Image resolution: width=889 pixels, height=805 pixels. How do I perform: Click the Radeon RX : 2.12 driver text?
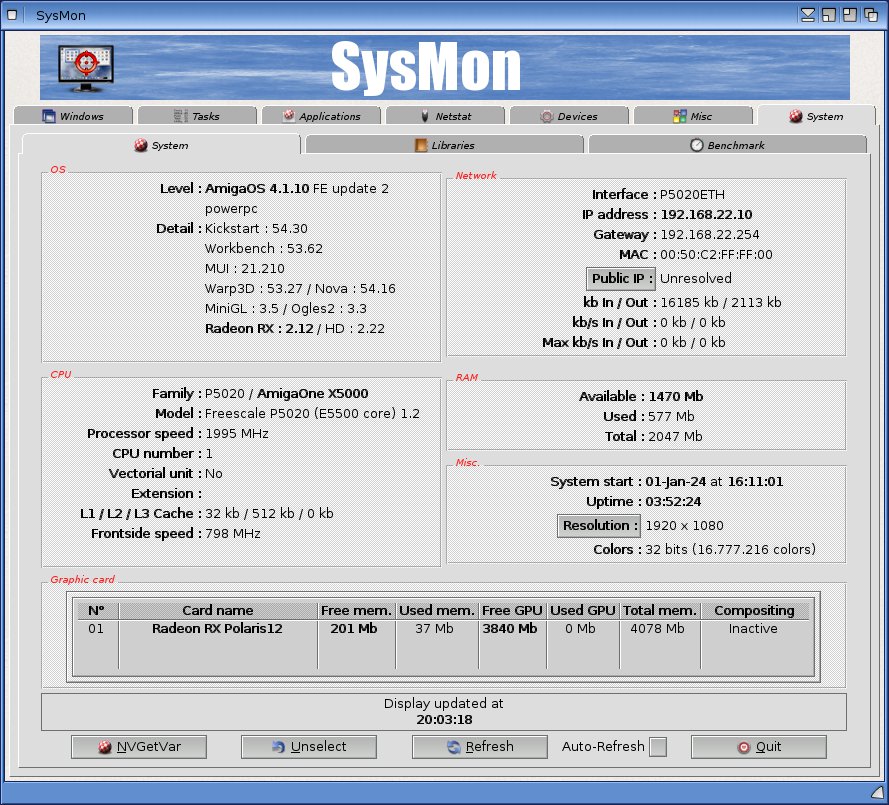tap(259, 328)
